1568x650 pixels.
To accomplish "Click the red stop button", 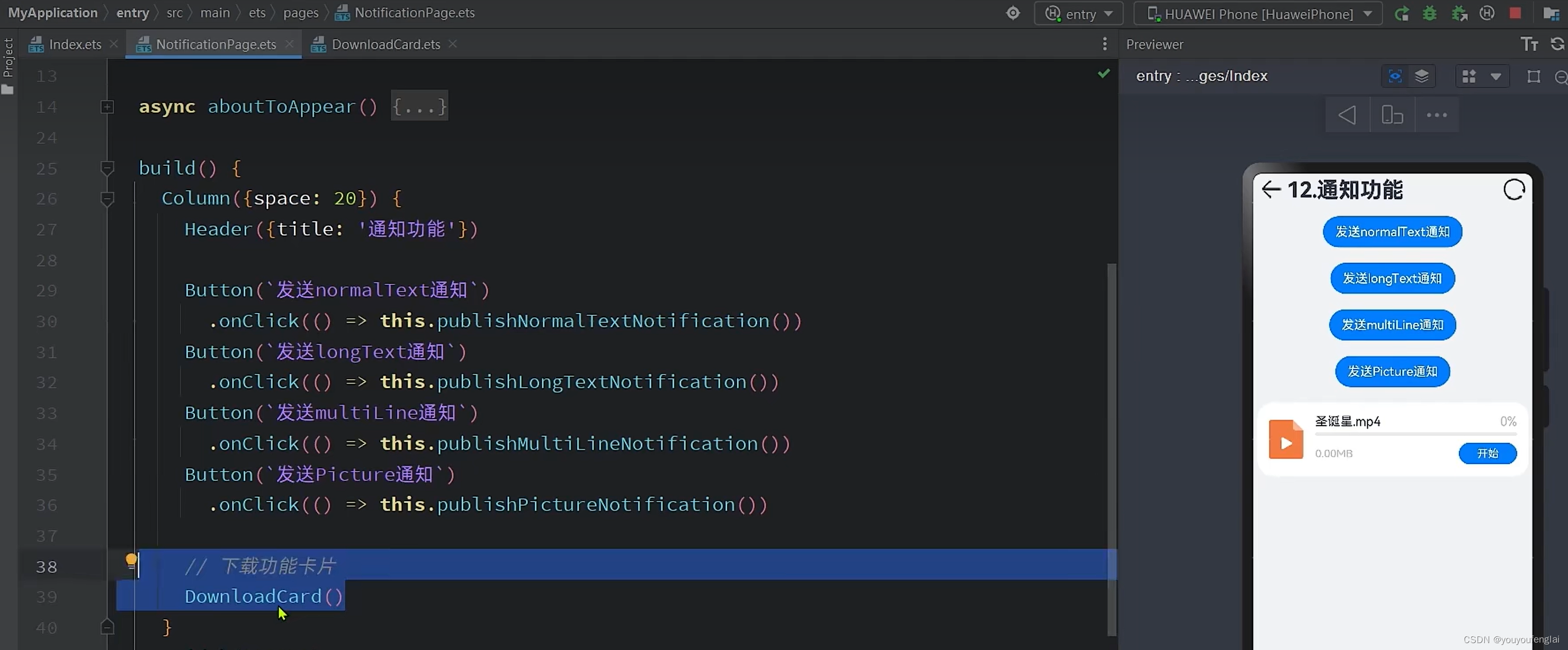I will click(1516, 13).
